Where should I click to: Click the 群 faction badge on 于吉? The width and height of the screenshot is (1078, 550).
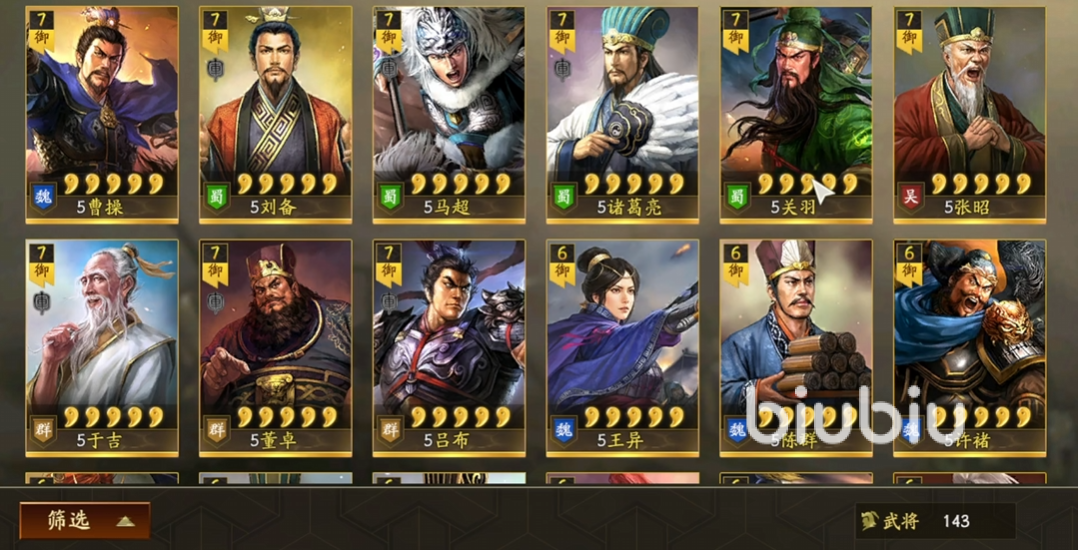[43, 430]
